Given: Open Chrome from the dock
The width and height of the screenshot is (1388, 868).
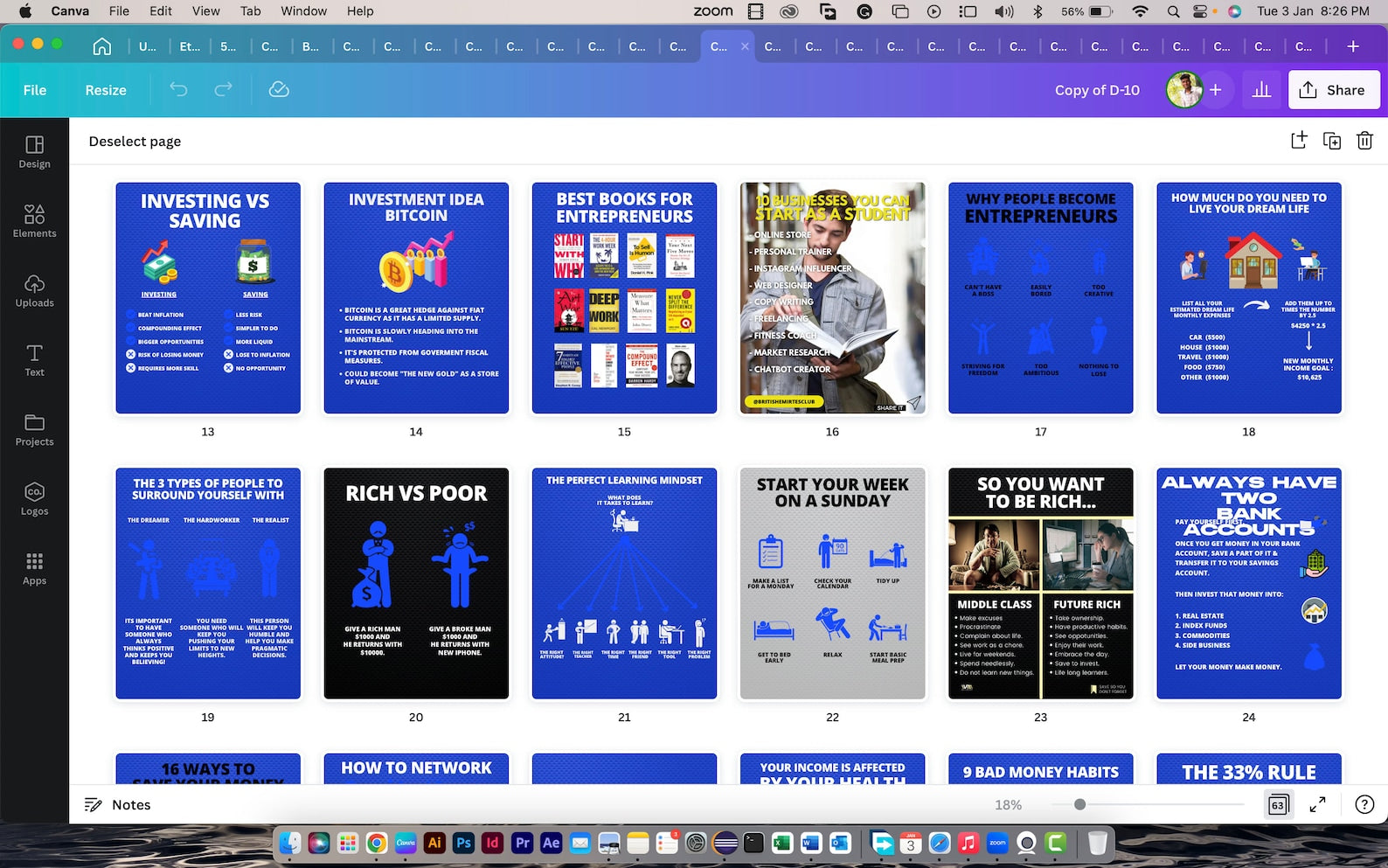Looking at the screenshot, I should click(x=377, y=843).
